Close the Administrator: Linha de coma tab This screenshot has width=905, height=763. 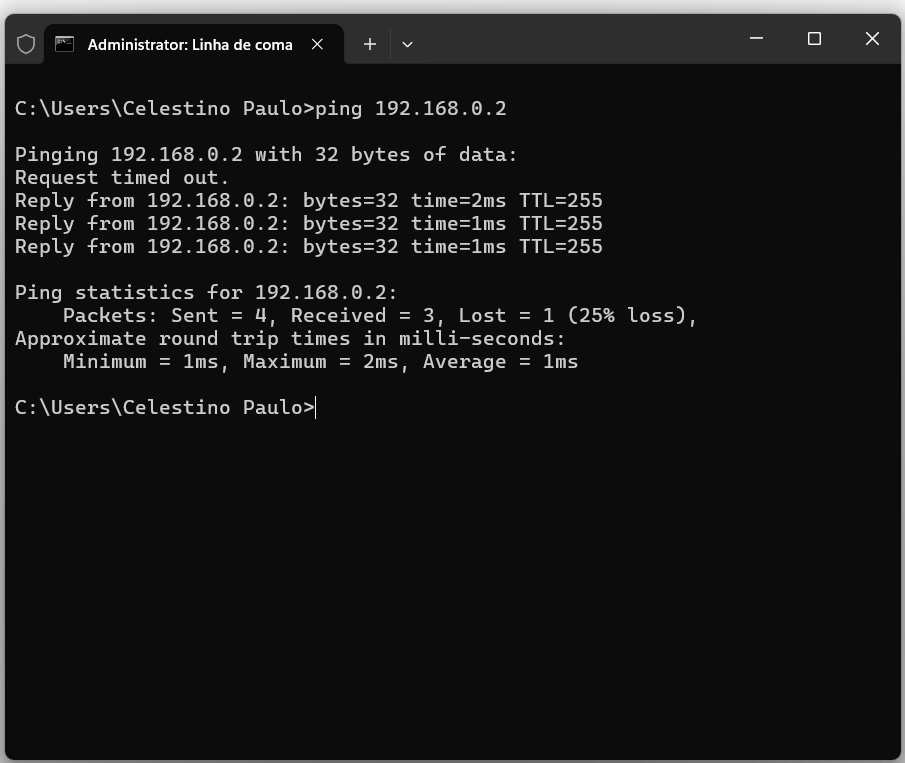point(318,44)
